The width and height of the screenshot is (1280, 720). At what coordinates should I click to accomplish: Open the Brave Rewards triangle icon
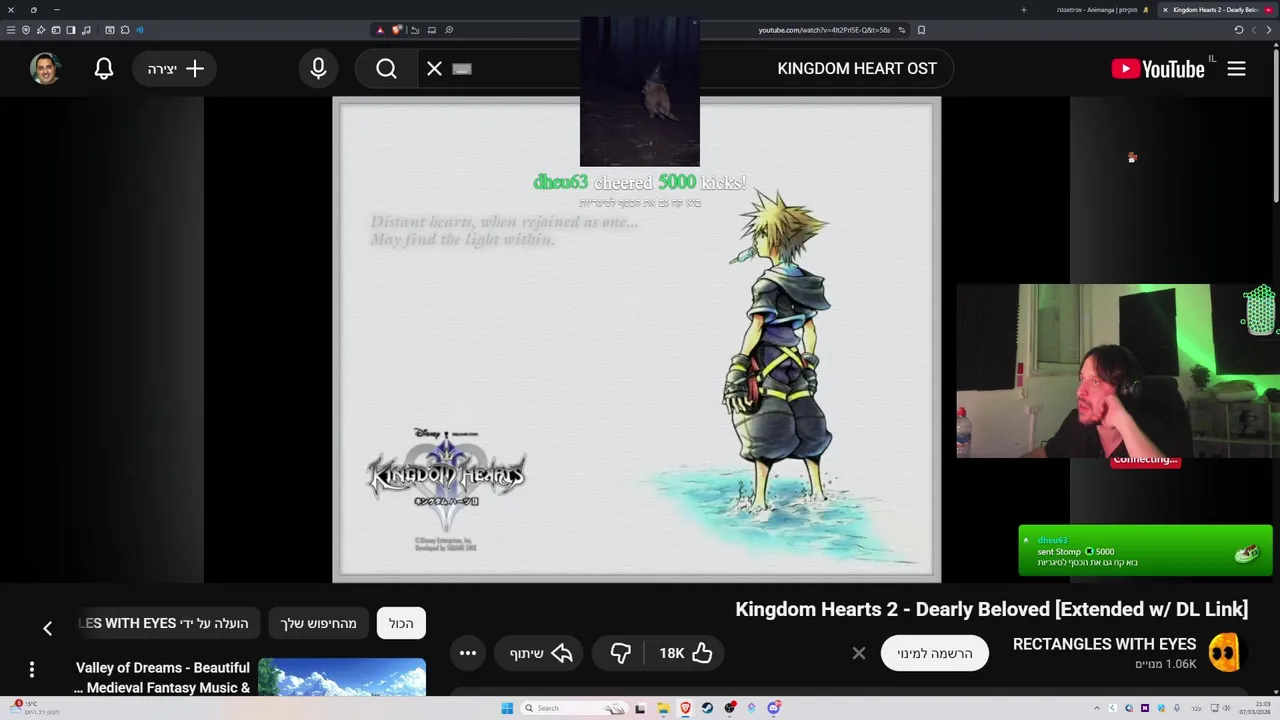[380, 30]
